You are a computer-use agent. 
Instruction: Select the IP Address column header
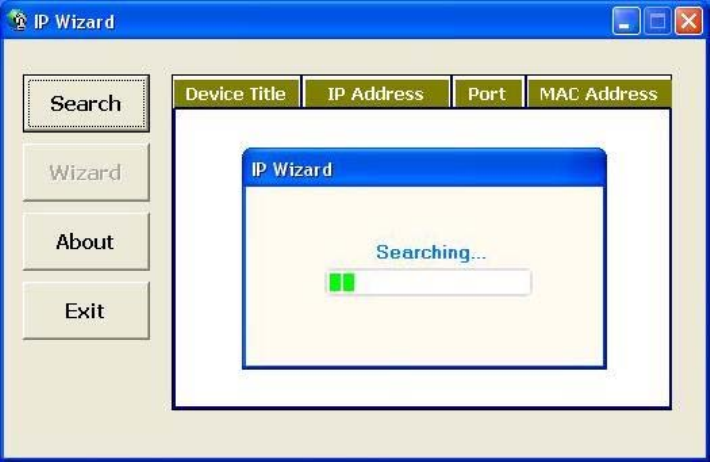[376, 94]
